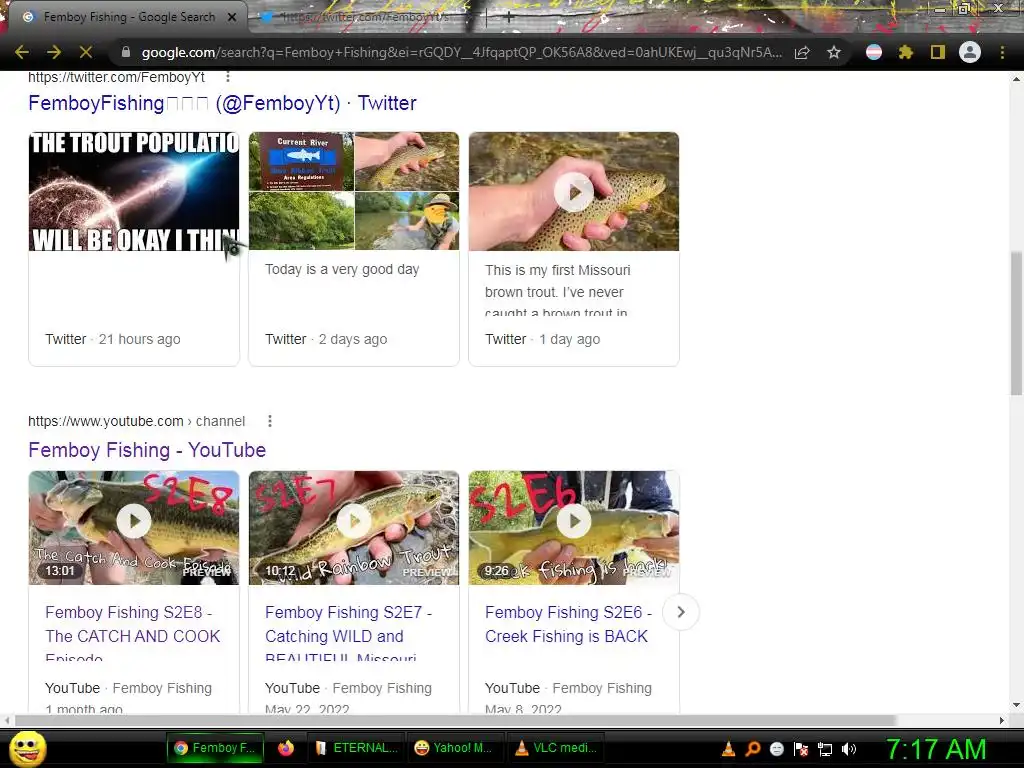Switch to the VLC media player taskbar window
Screen dimensions: 1024x768
coord(556,748)
